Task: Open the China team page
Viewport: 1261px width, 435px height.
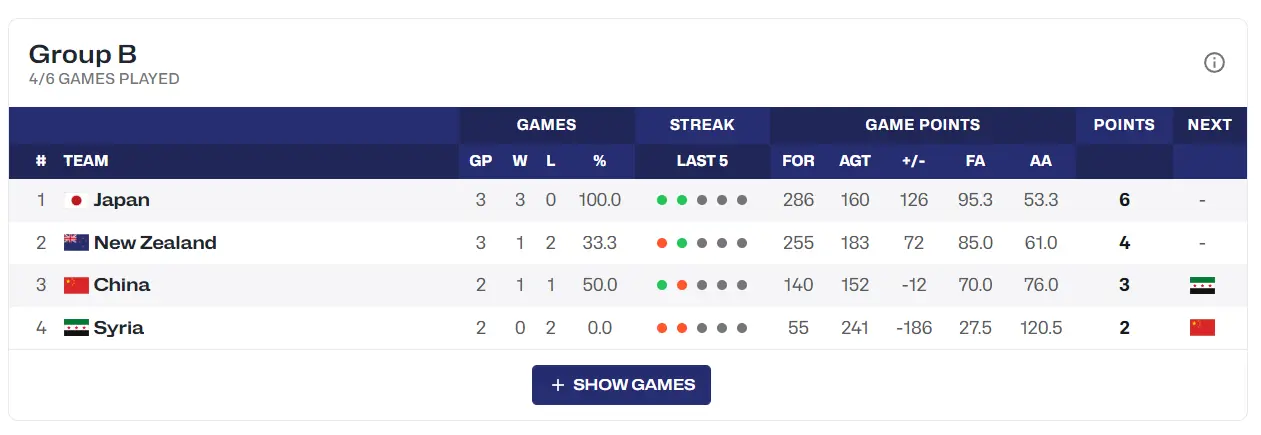Action: (122, 285)
